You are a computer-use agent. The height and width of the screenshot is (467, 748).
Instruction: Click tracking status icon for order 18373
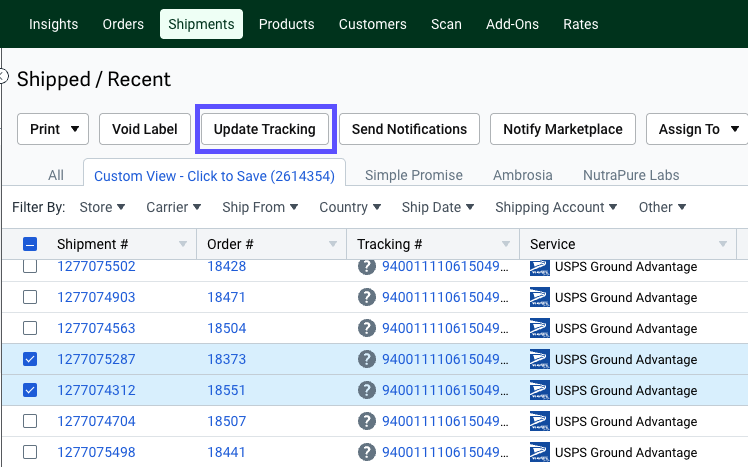point(367,359)
